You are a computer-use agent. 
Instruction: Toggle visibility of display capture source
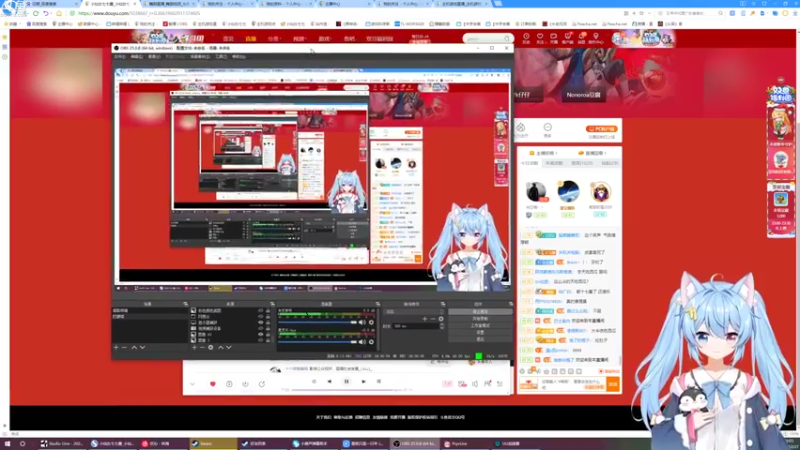(261, 322)
